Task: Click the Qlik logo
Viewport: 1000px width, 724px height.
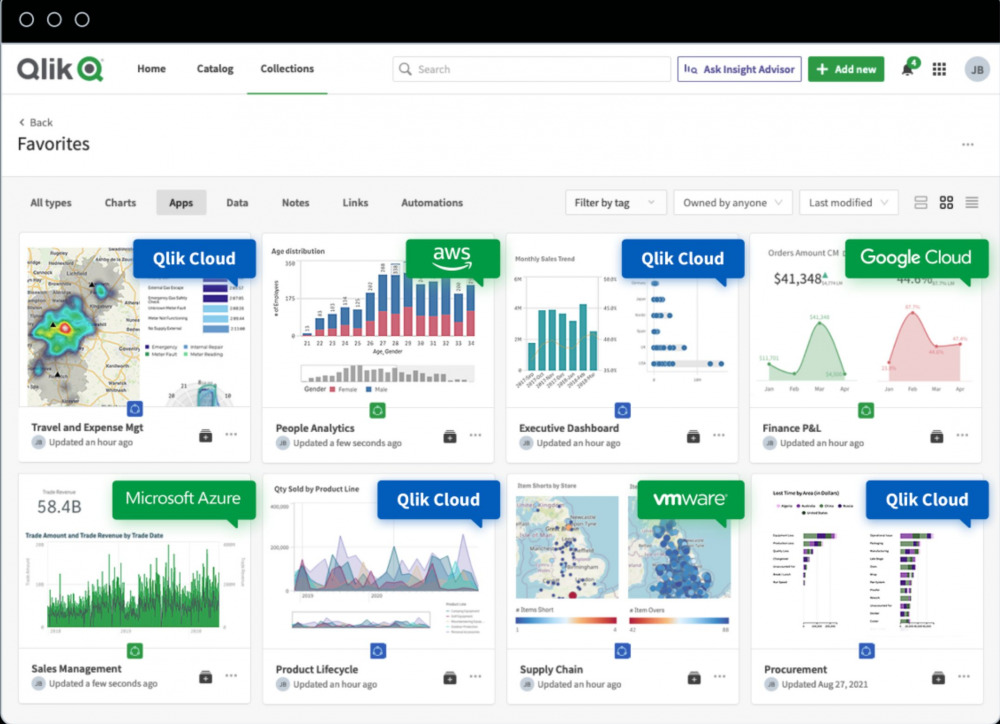Action: (x=60, y=69)
